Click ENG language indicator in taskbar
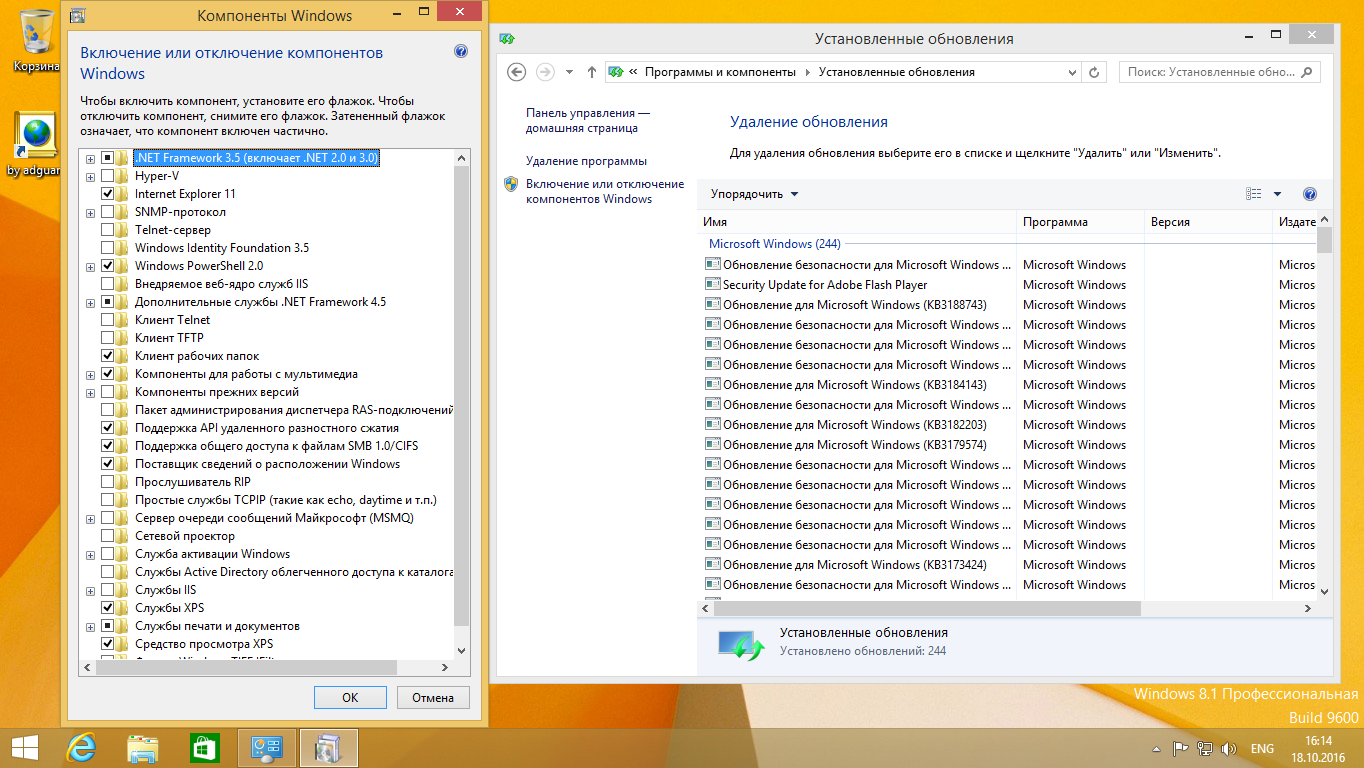 [1262, 749]
